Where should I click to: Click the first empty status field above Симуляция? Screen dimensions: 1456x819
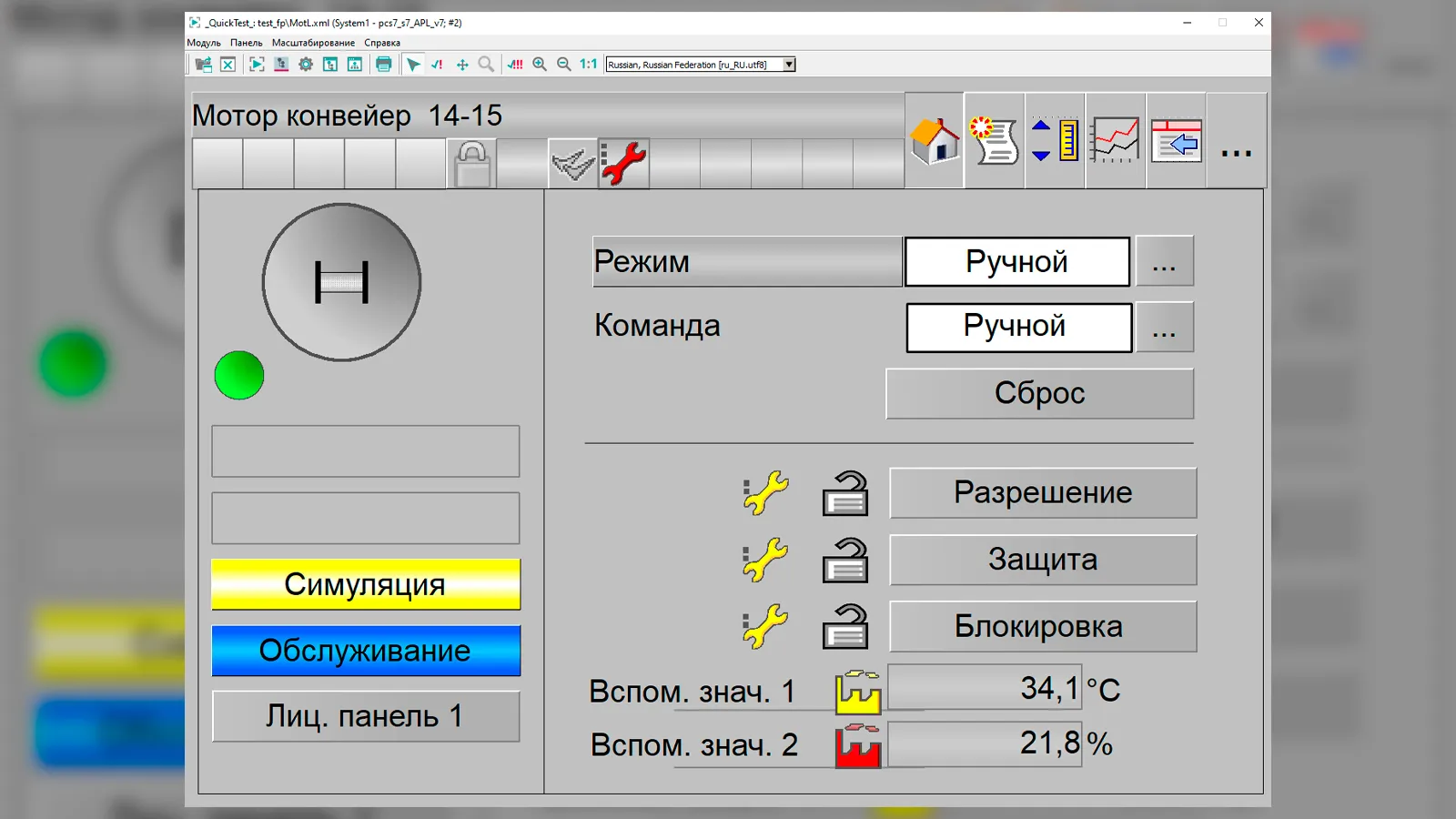(366, 451)
